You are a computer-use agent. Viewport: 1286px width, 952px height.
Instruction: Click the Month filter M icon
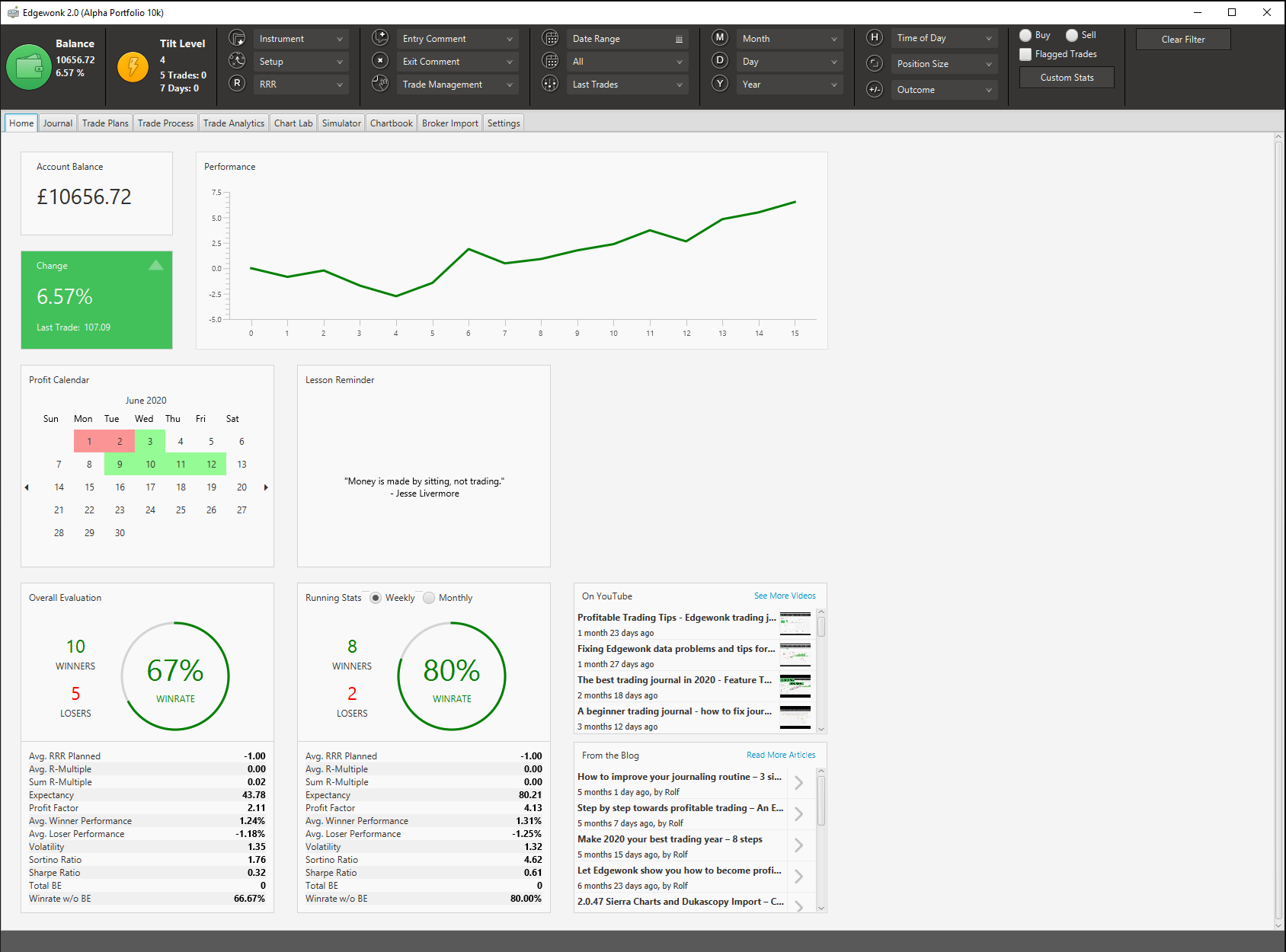tap(720, 37)
